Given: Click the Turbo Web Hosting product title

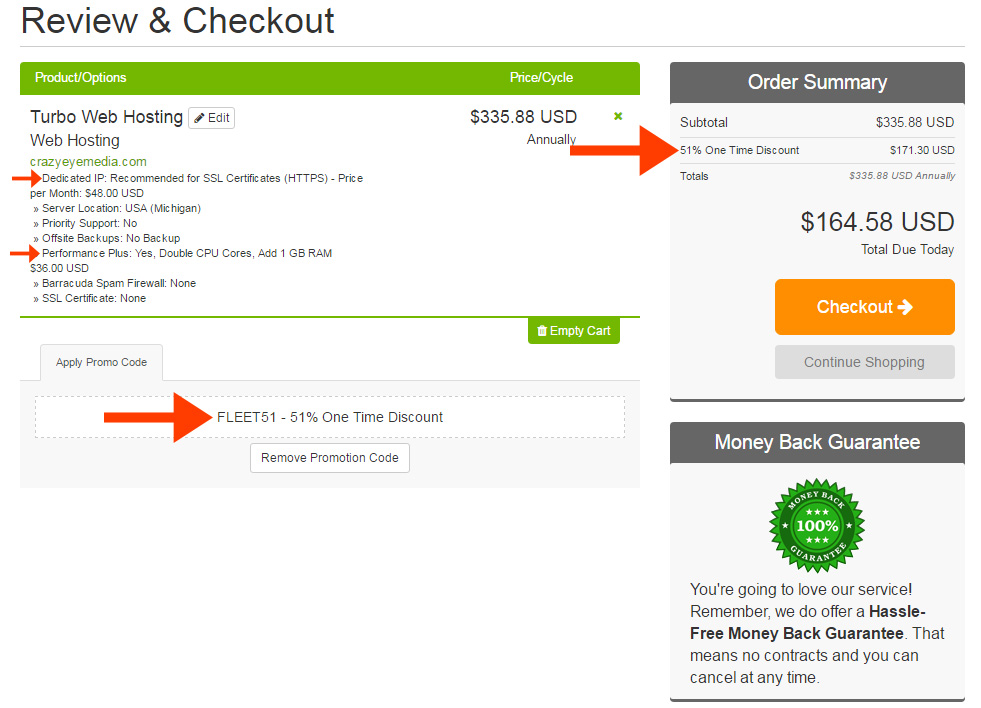Looking at the screenshot, I should [106, 117].
